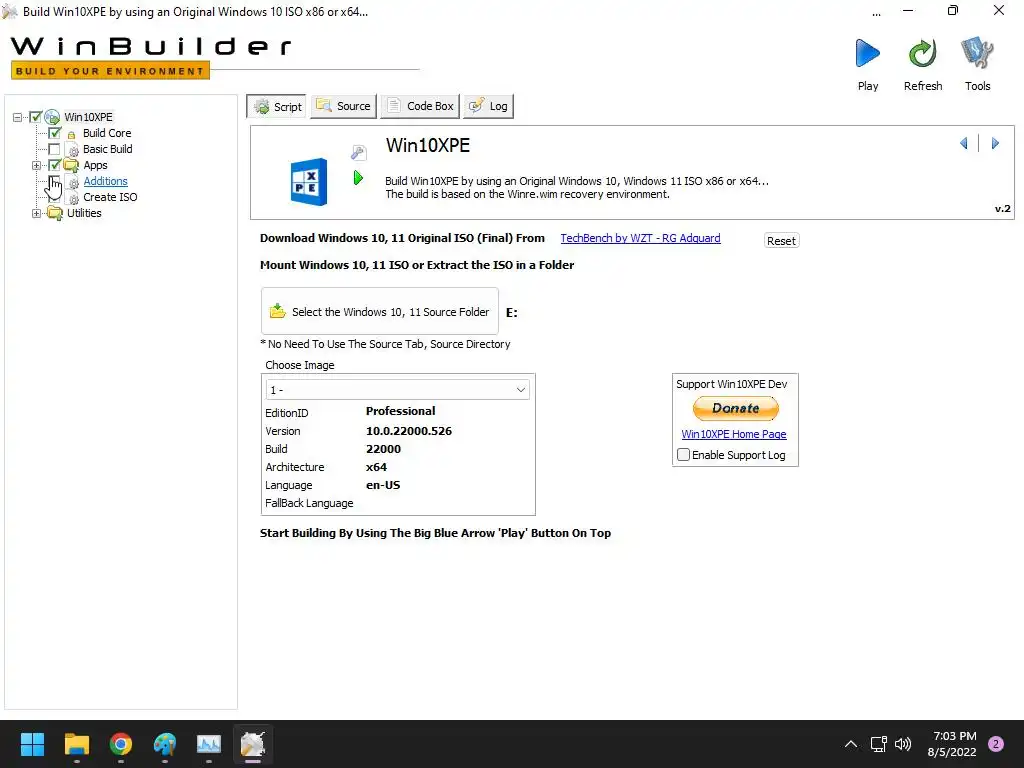1024x768 pixels.
Task: Click the Win10XPE blue logo image
Action: click(308, 182)
